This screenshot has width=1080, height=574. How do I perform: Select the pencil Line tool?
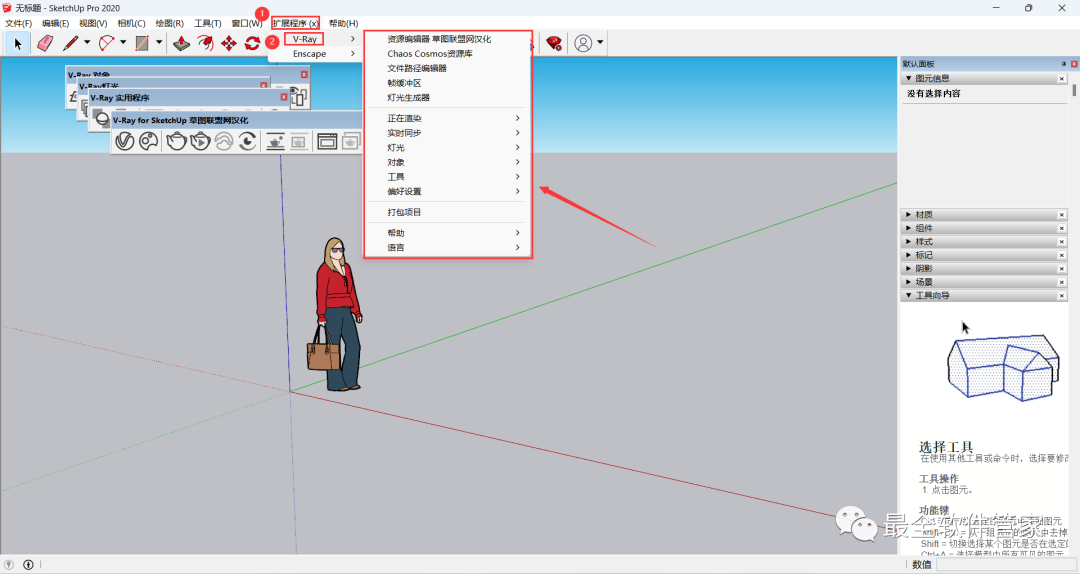pyautogui.click(x=70, y=43)
